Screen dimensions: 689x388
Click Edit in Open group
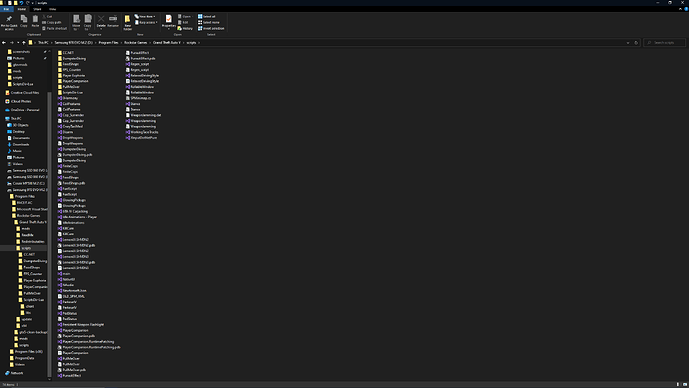click(x=183, y=22)
